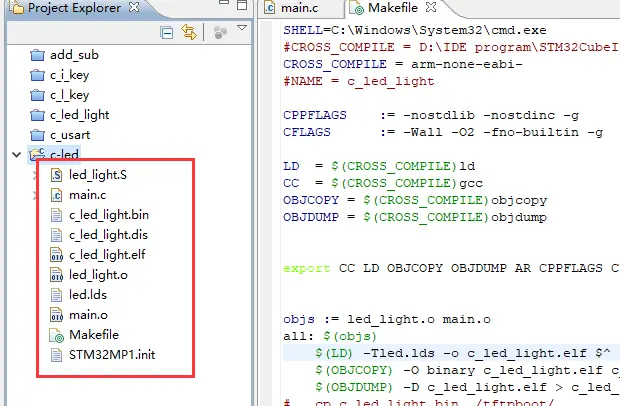Viewport: 620px width, 406px height.
Task: Expand the led_light.S tree node arrow
Action: [35, 175]
